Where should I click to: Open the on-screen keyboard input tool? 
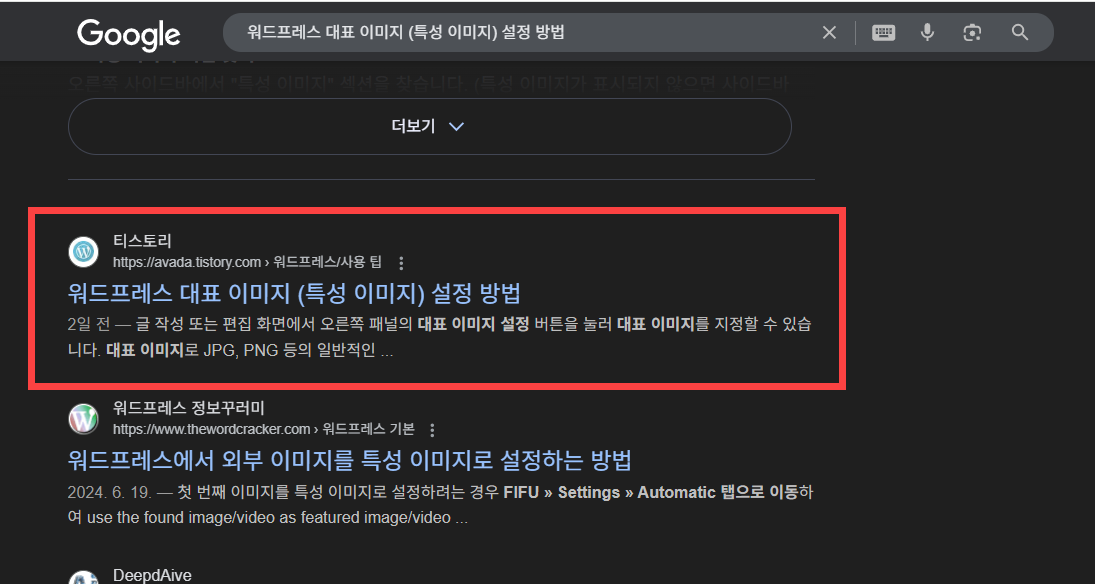pos(883,32)
